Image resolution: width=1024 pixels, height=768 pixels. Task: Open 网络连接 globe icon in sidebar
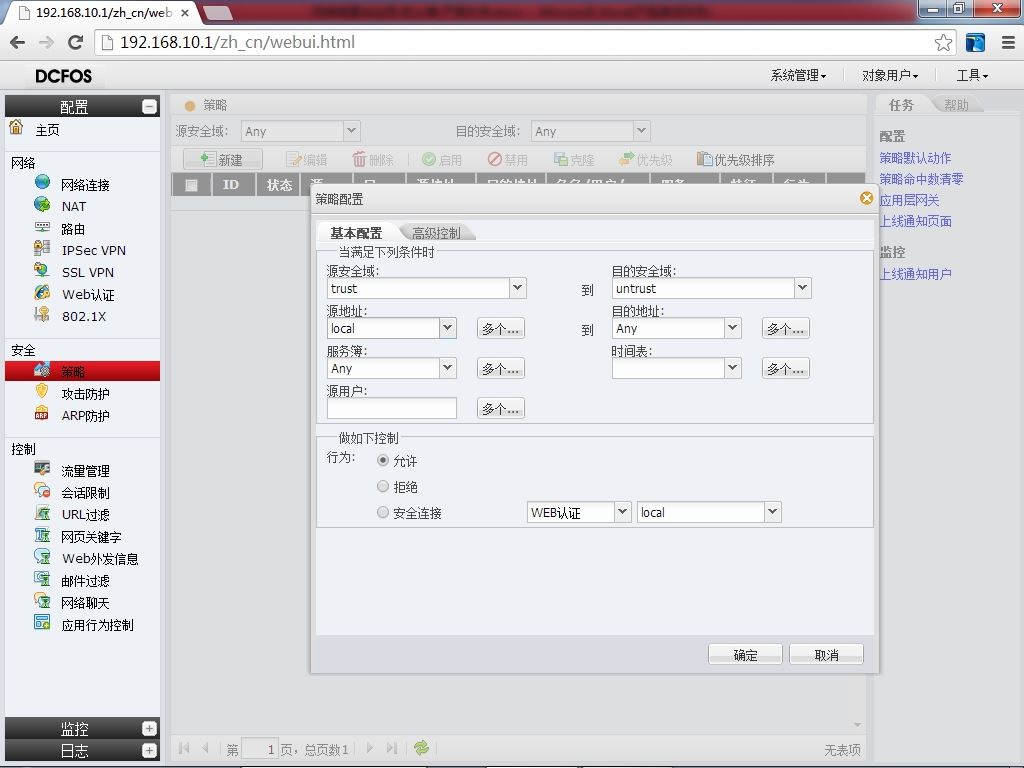pyautogui.click(x=42, y=182)
